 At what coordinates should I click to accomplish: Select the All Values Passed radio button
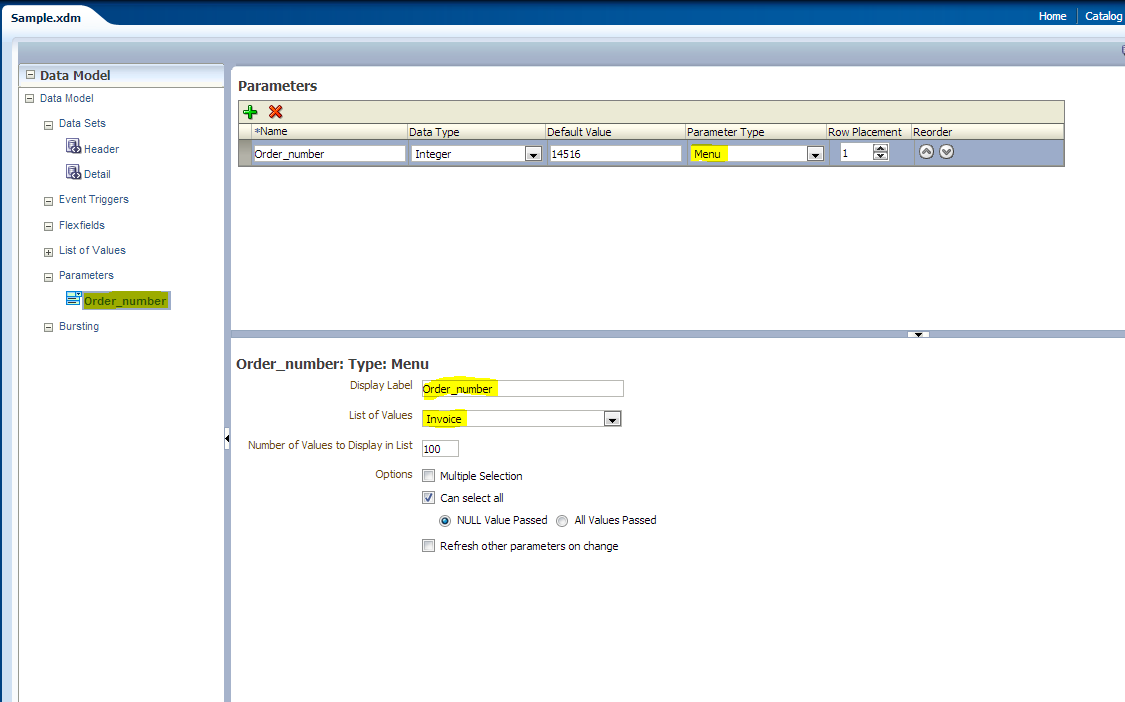pos(561,520)
